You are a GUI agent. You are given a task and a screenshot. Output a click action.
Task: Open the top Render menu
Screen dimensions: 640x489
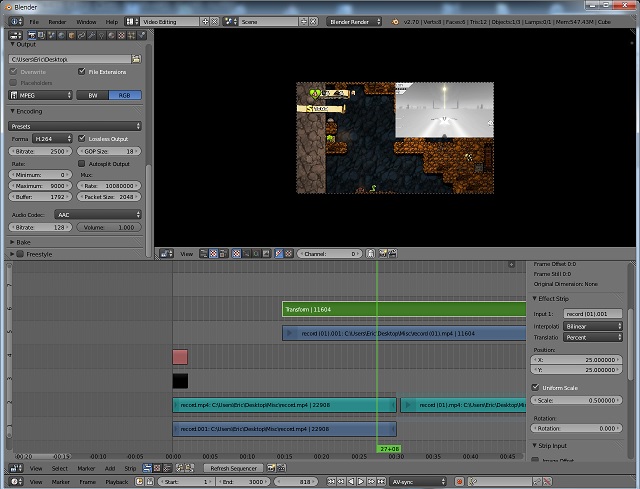57,22
